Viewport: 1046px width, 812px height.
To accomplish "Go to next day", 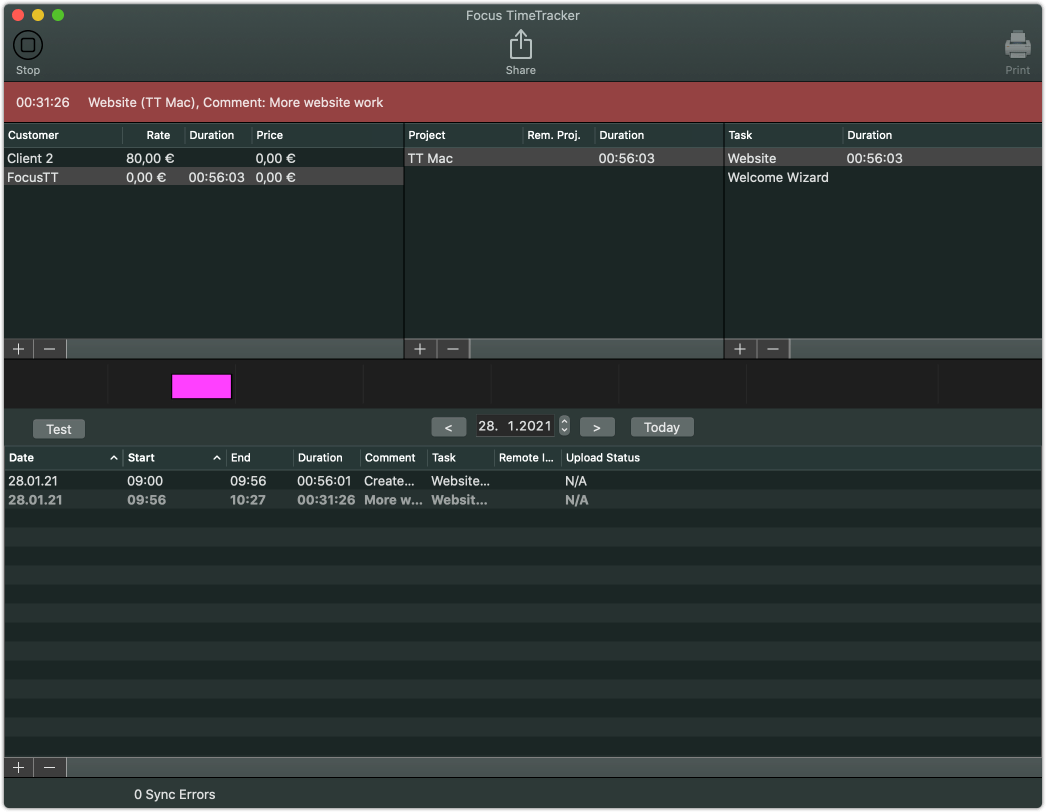I will [x=597, y=428].
